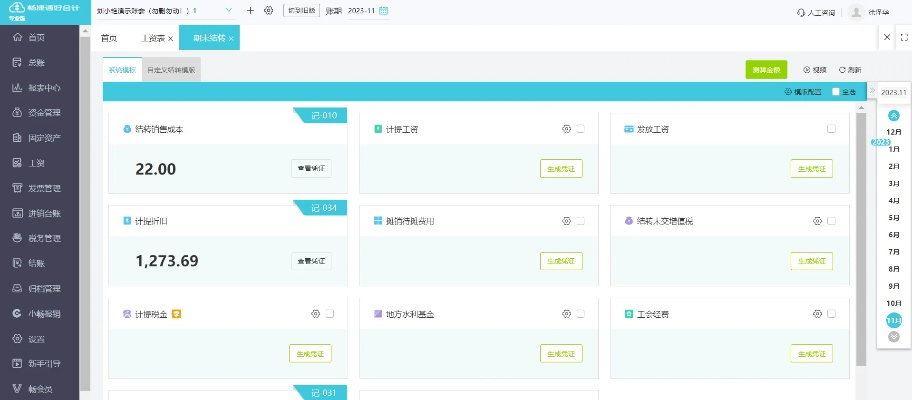This screenshot has height=400, width=912.
Task: Check the 工会经费 card checkbox
Action: click(x=831, y=313)
